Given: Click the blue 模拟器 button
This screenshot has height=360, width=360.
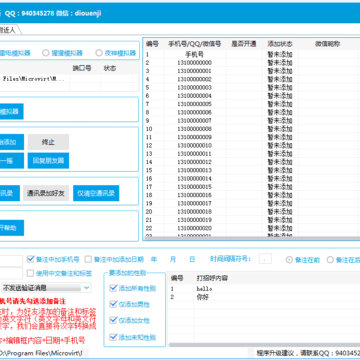Looking at the screenshot, I should pos(12,111).
